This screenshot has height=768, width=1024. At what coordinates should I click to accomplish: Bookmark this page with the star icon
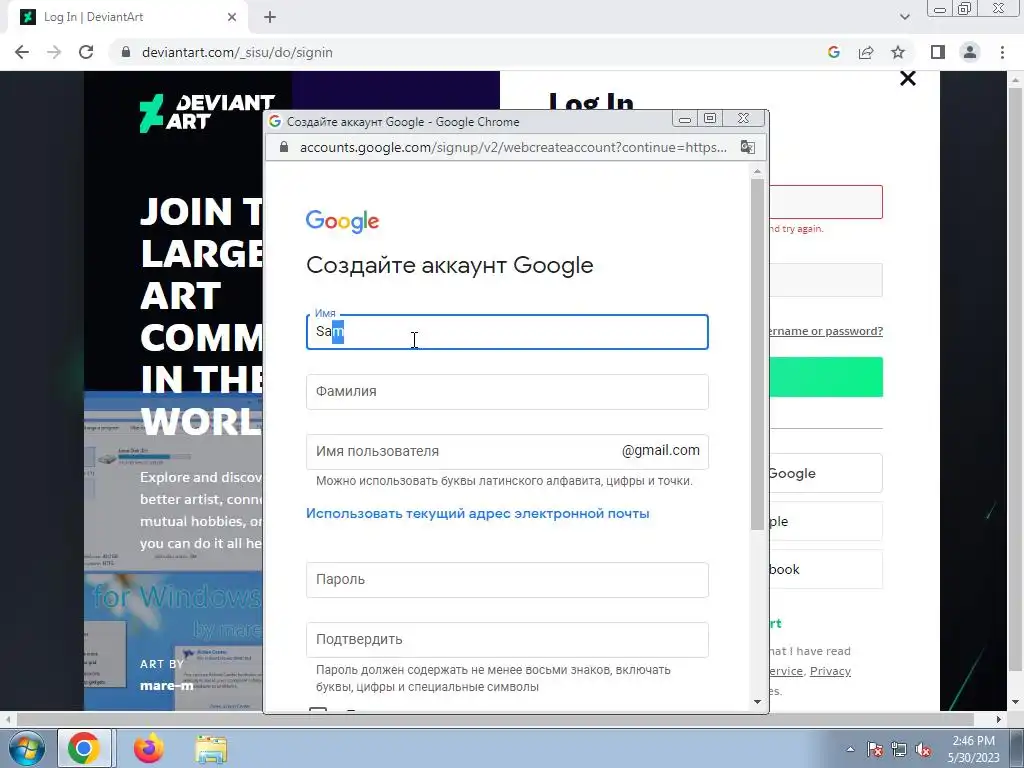(898, 52)
